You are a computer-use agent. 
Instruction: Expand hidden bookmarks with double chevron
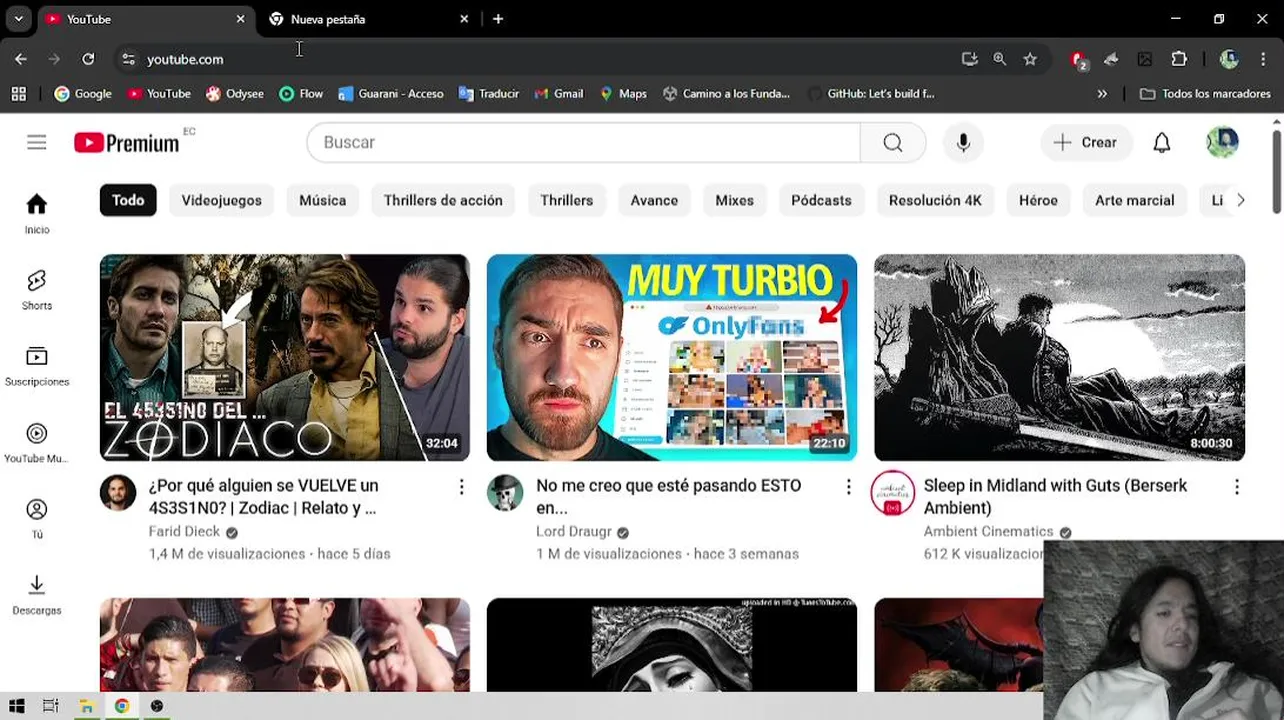coord(1102,94)
